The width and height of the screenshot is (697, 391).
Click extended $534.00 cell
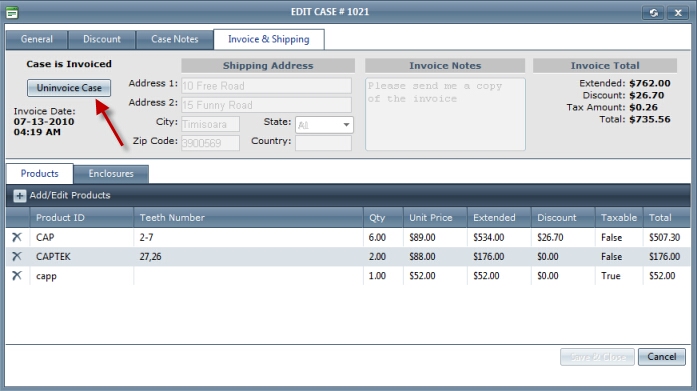[499, 237]
